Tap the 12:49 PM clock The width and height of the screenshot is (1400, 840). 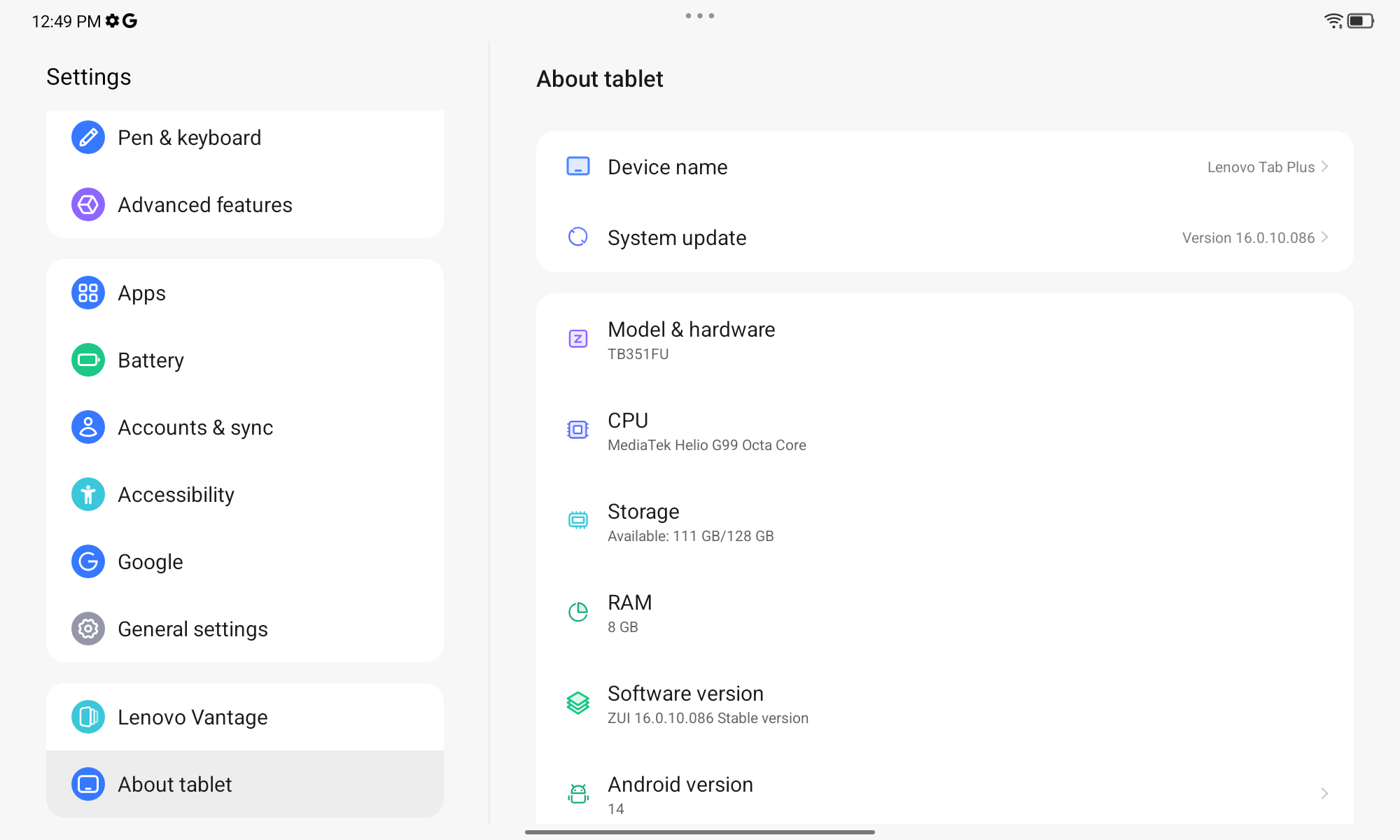click(66, 22)
